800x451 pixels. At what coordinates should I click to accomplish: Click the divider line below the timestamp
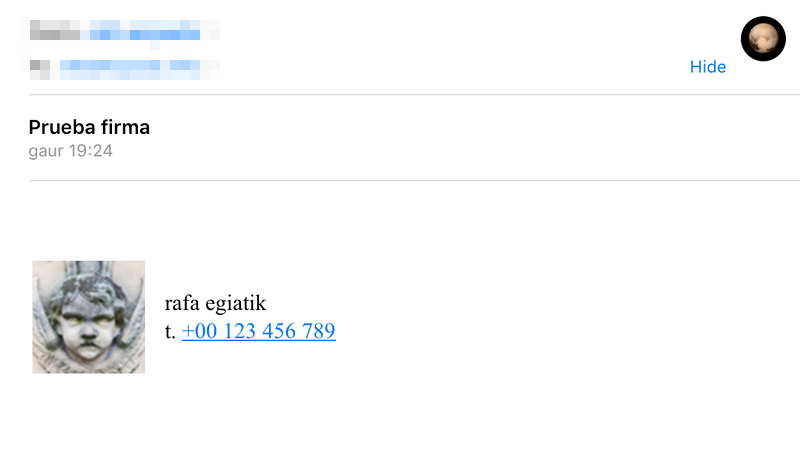(400, 181)
